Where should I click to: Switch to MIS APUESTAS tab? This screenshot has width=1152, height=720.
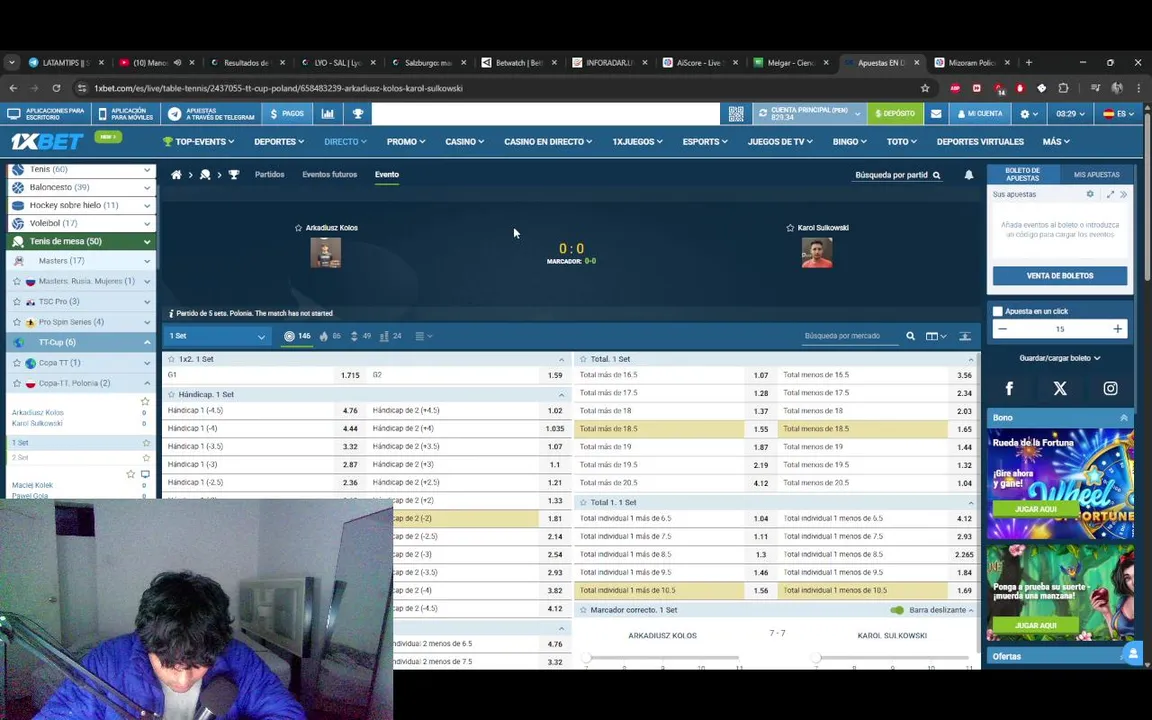tap(1096, 174)
